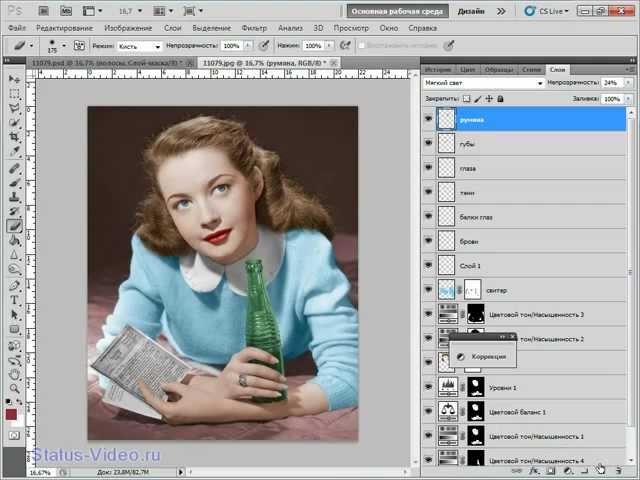The height and width of the screenshot is (480, 640).
Task: Lock layer position with move lock
Action: [x=489, y=99]
